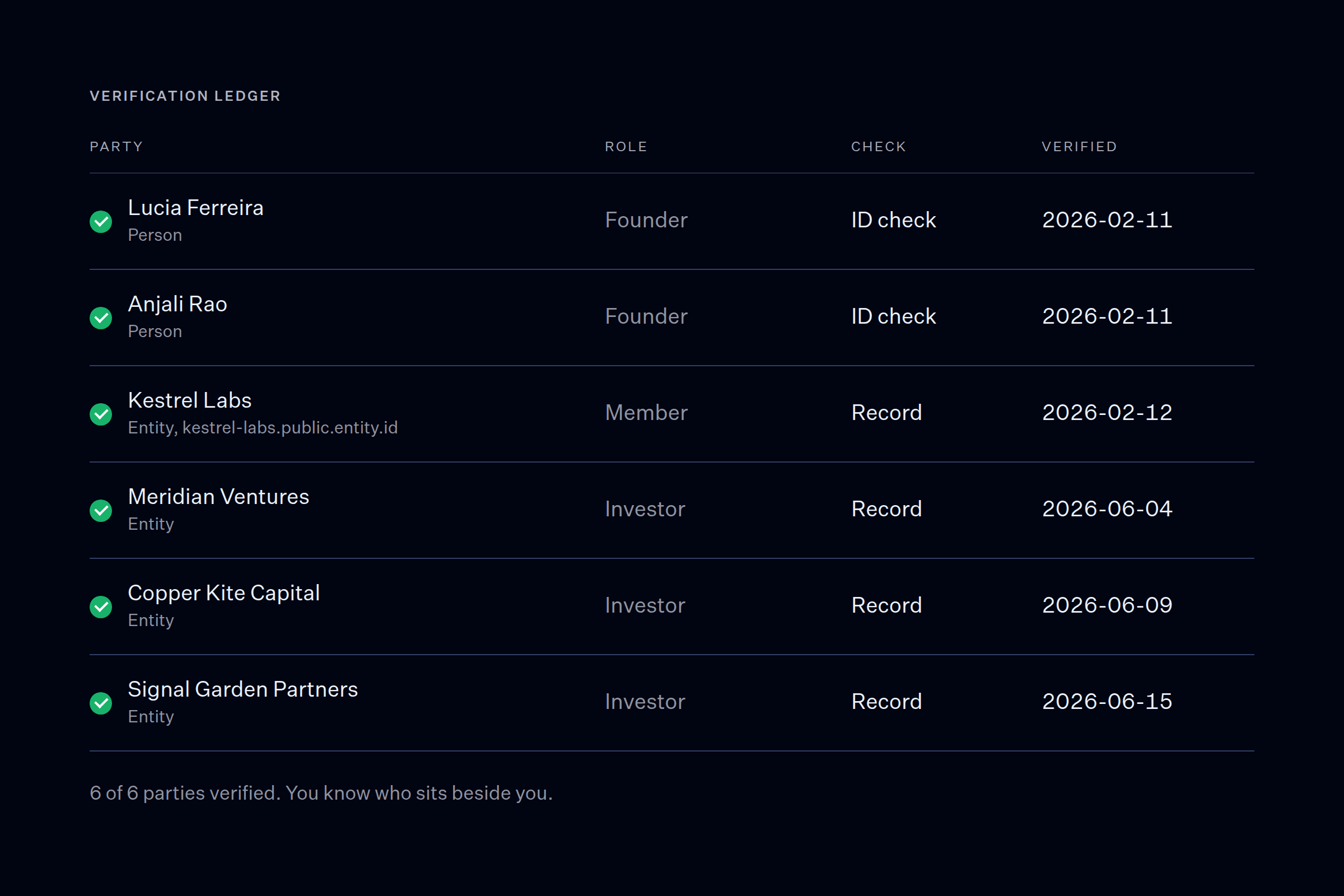
Task: Click Founder role in Lucia Ferreira row
Action: 646,220
